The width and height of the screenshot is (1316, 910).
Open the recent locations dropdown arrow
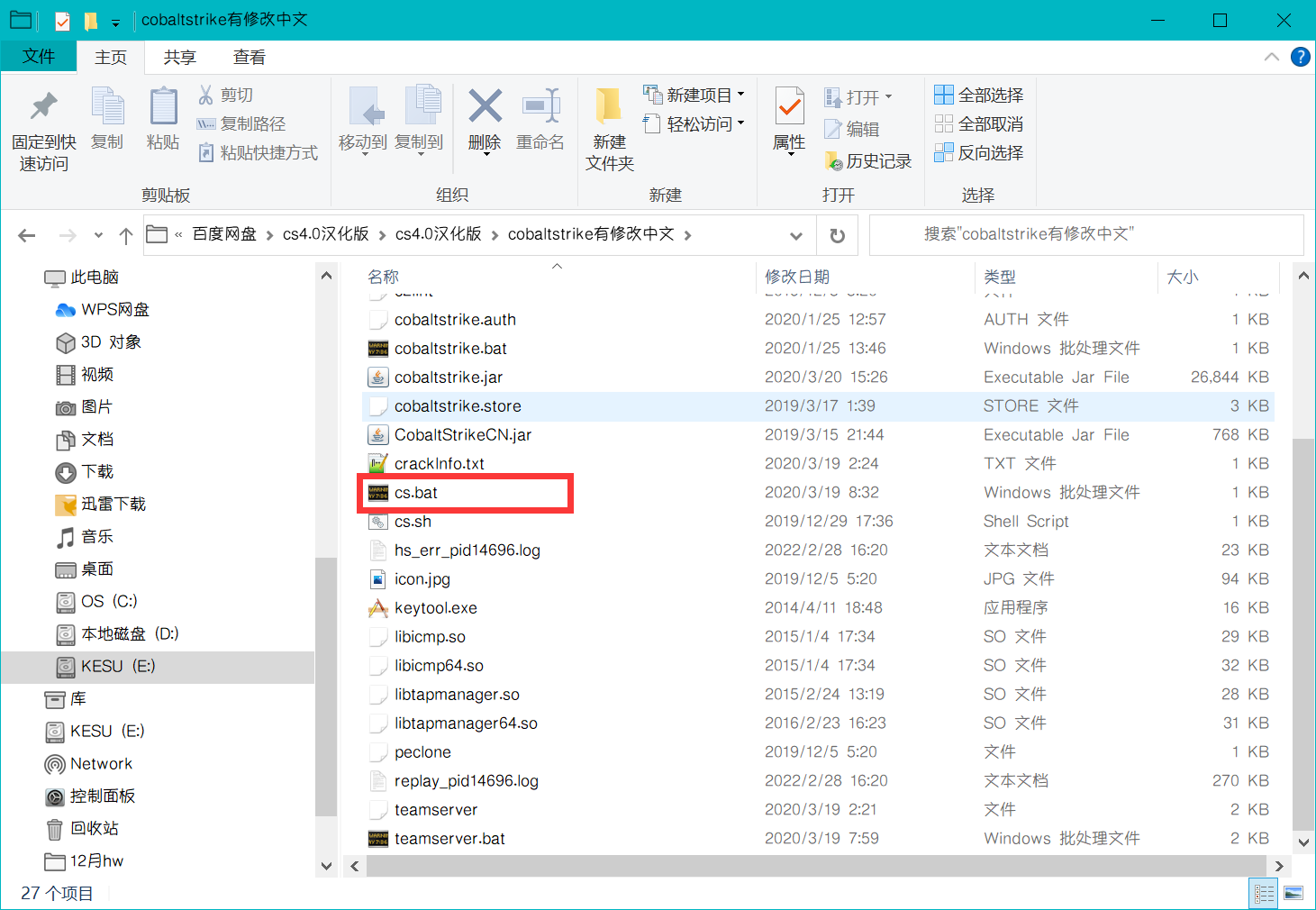click(x=98, y=235)
